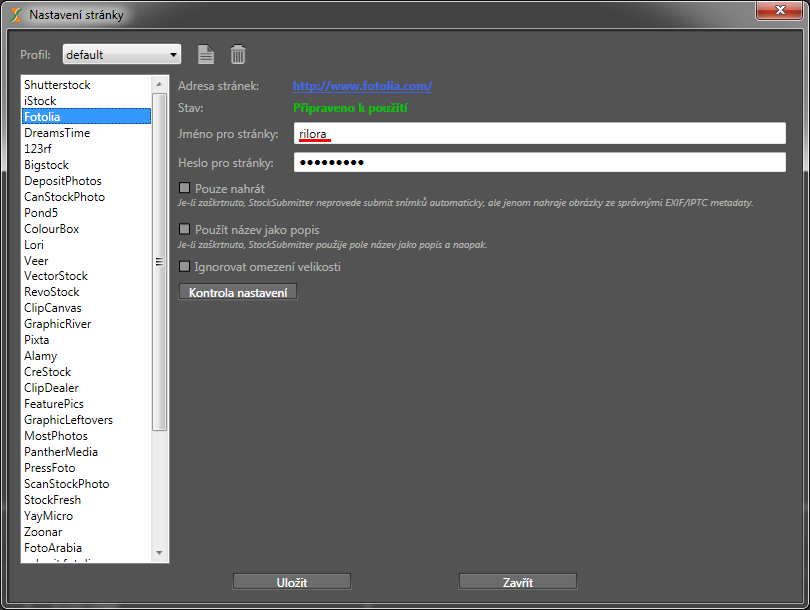Click the Kontrola nastavení button
Screen dimensions: 810x610
[x=238, y=292]
